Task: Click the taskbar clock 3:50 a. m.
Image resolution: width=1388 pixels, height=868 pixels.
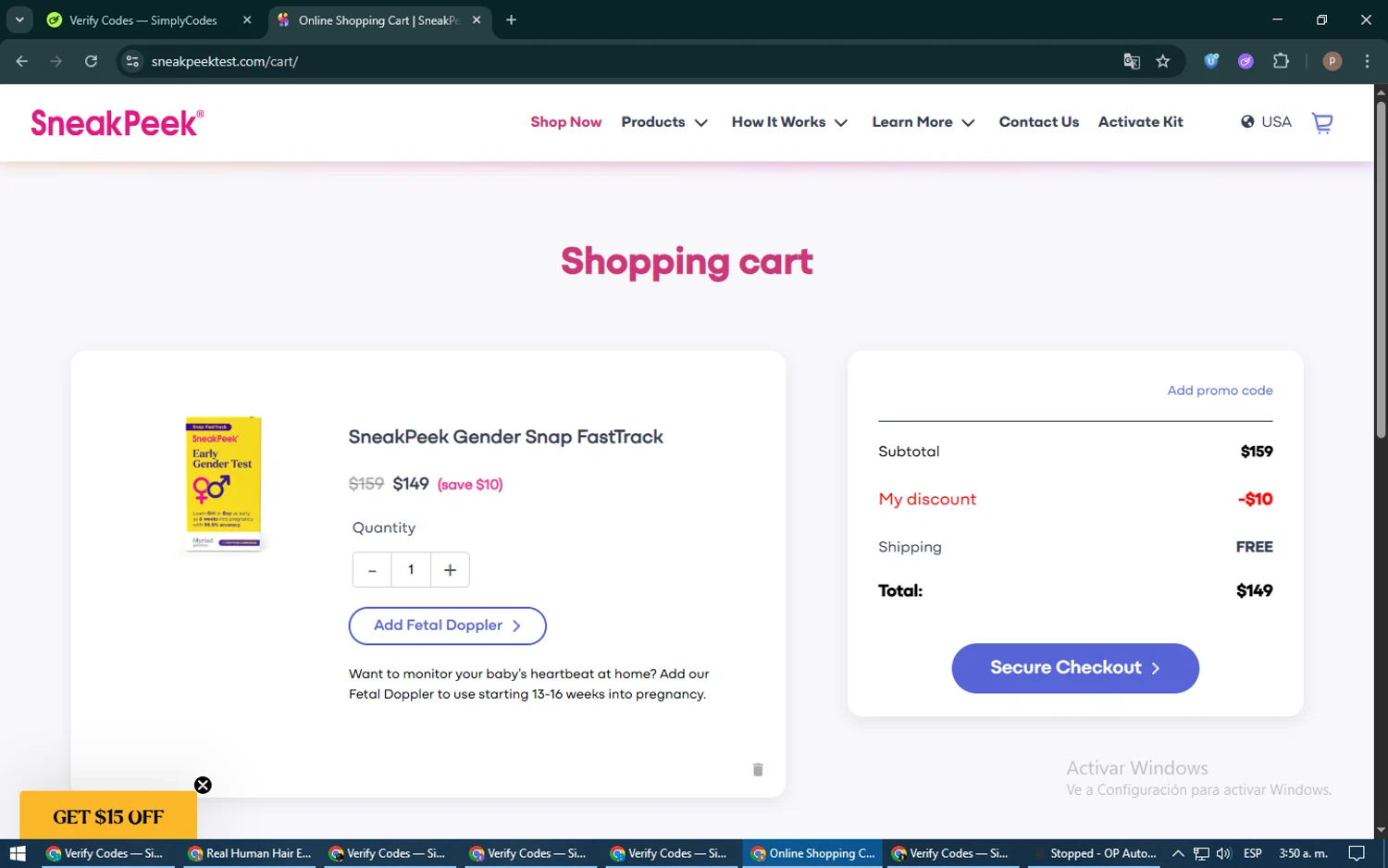Action: point(1303,853)
